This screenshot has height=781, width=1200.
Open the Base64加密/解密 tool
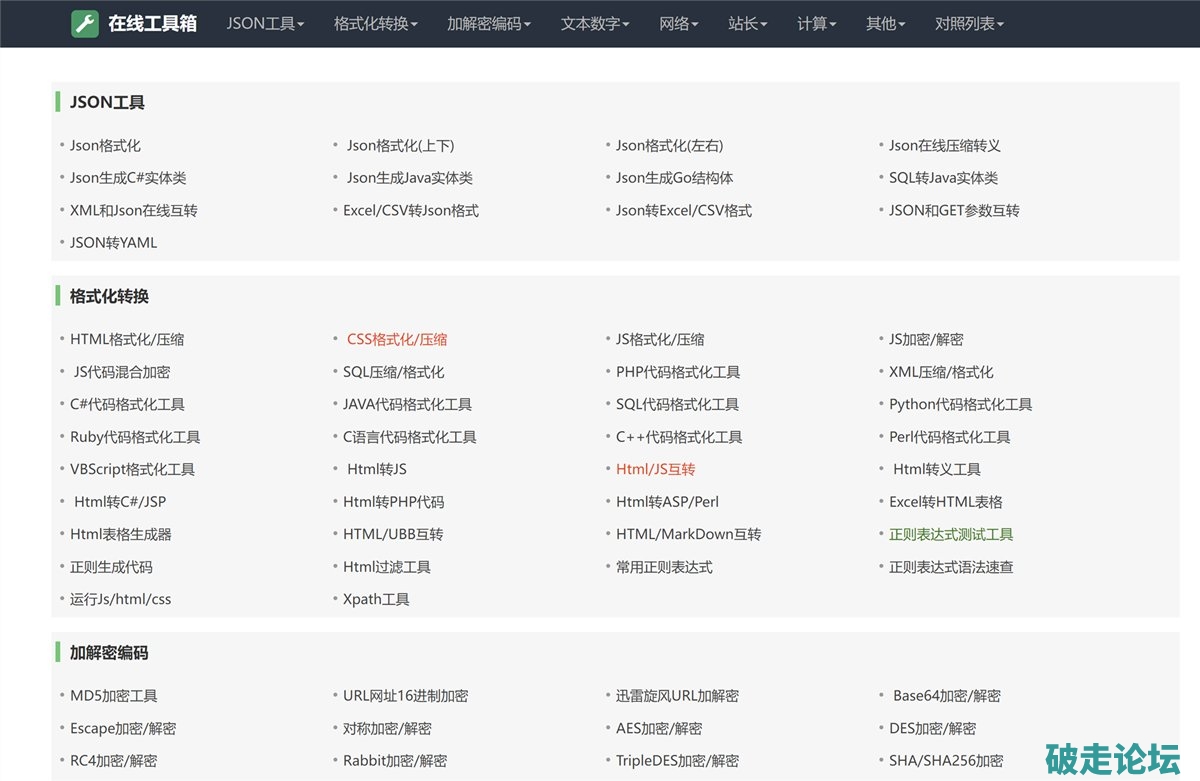946,696
